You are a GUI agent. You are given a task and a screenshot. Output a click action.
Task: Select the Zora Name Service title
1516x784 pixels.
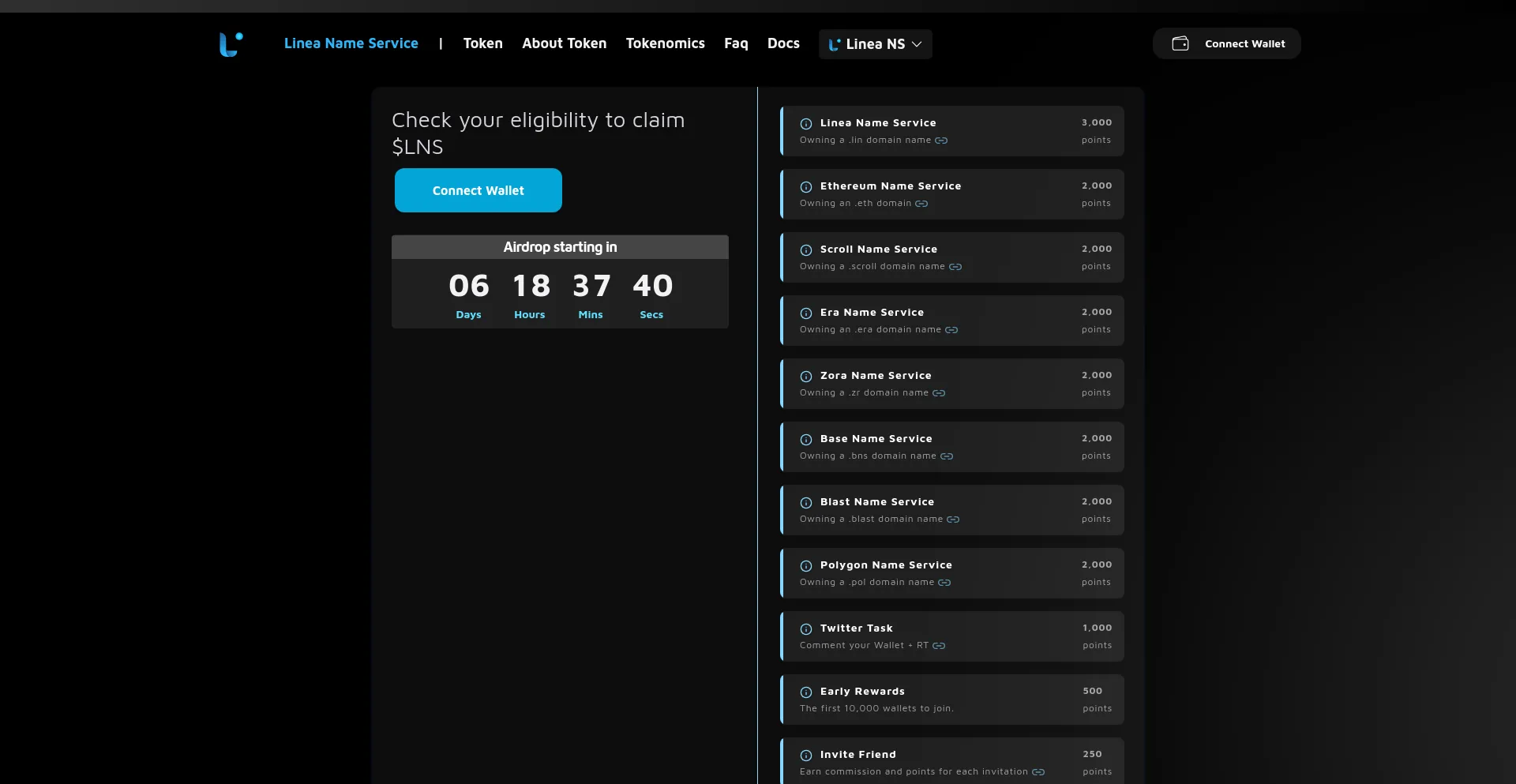coord(876,376)
